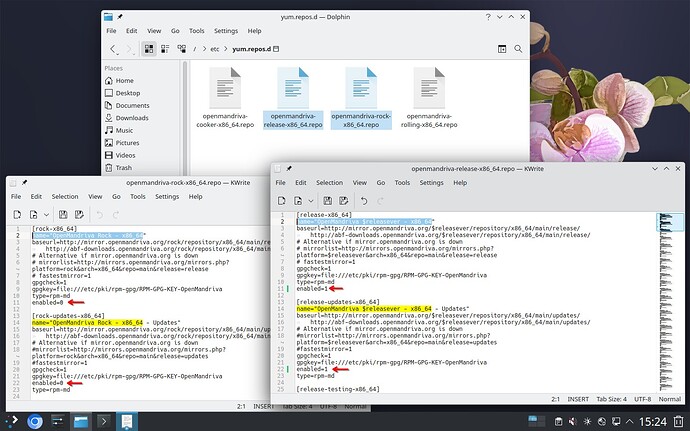Click 'UTF-8' encoding in release.repo status bar
690x431 pixels.
(642, 399)
